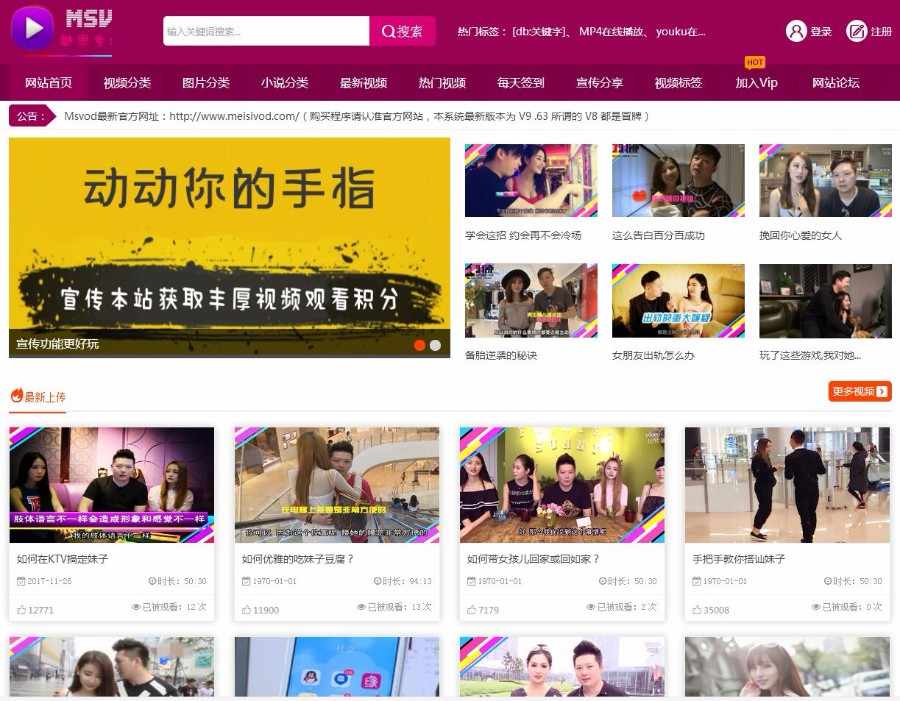Go to 热门视频 in navigation
900x701 pixels.
pyautogui.click(x=441, y=83)
